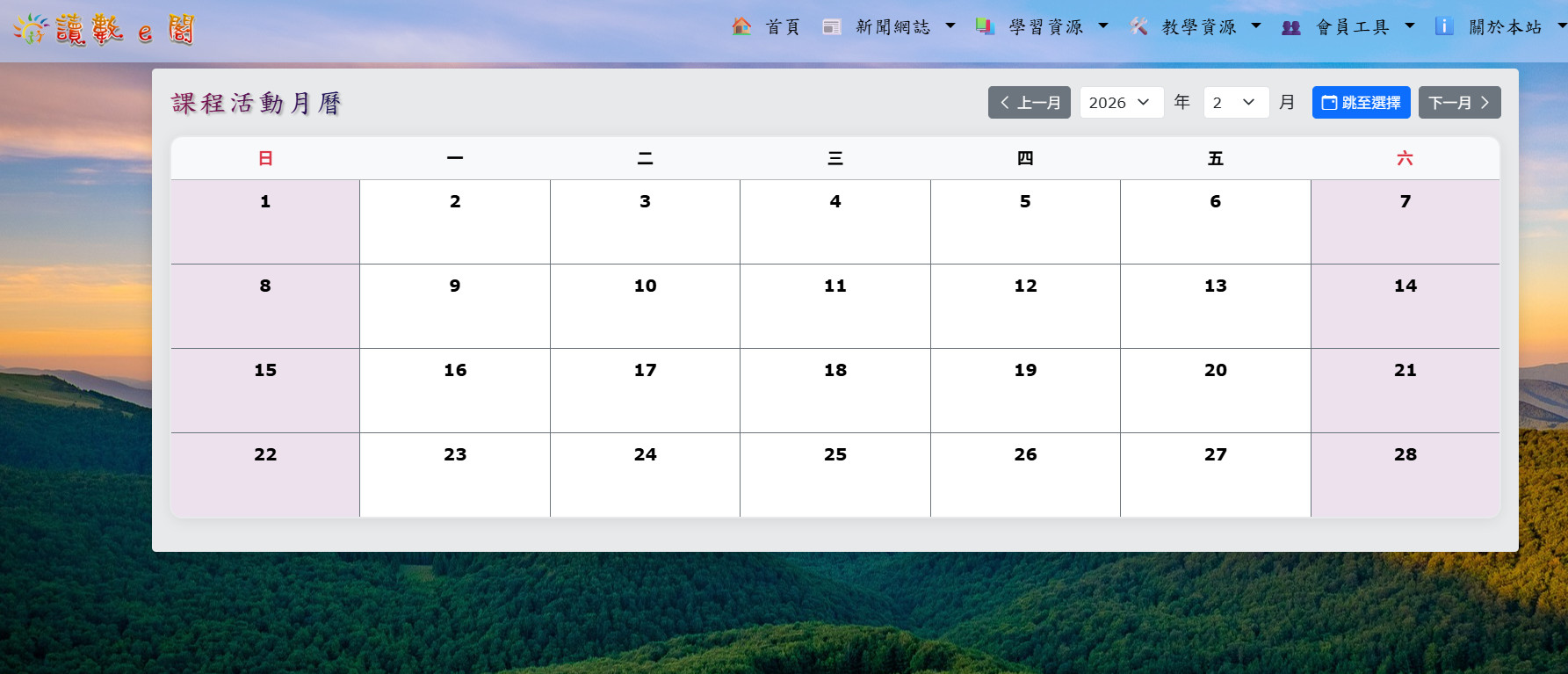Open the year selector showing 2026
Image resolution: width=1568 pixels, height=674 pixels.
pyautogui.click(x=1121, y=103)
